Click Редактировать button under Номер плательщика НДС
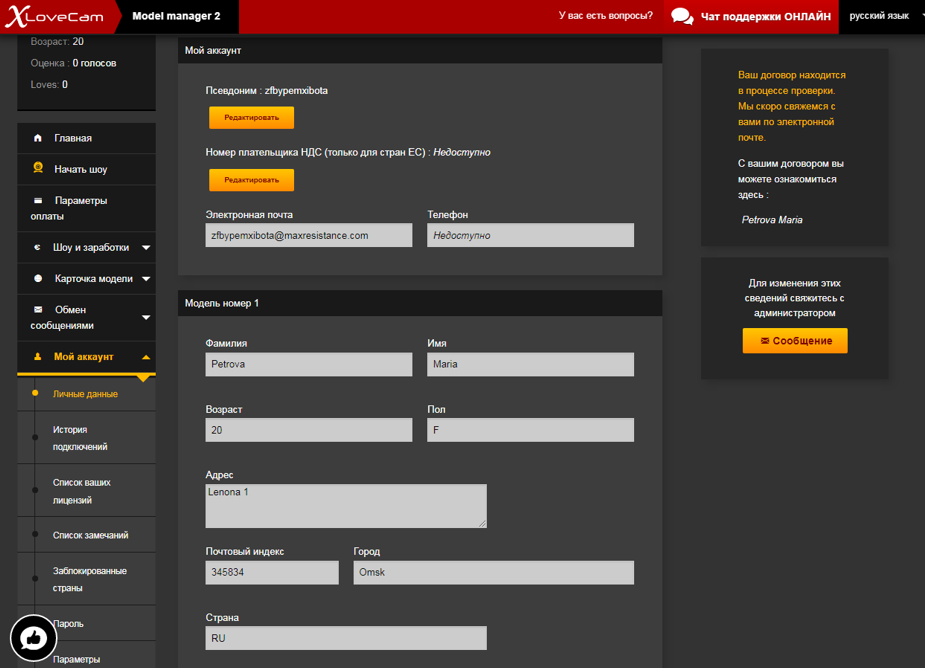This screenshot has height=668, width=925. [251, 180]
